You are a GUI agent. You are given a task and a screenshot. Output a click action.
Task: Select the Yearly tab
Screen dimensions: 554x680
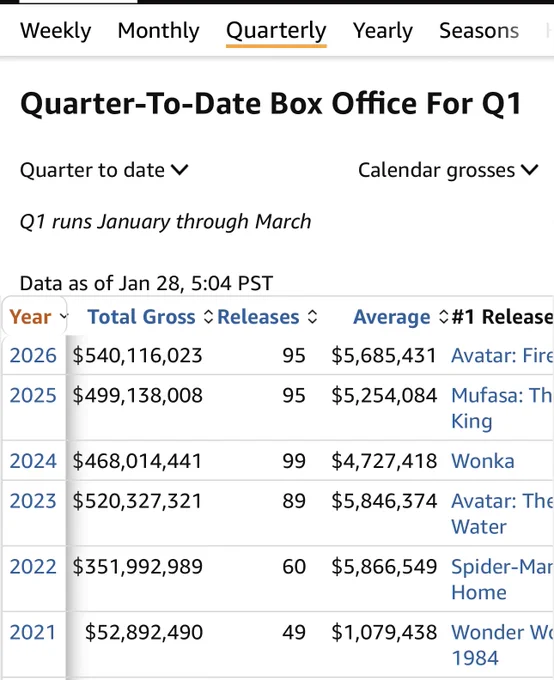tap(383, 31)
